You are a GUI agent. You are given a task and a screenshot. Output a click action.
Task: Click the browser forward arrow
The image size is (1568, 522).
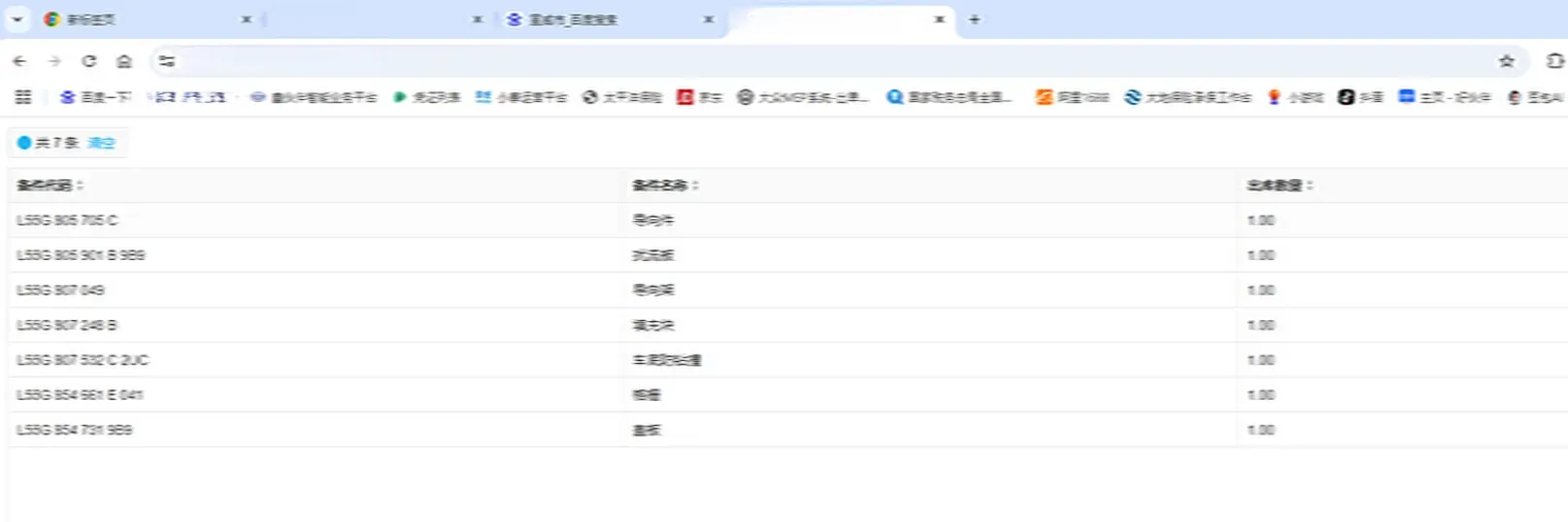[x=54, y=61]
